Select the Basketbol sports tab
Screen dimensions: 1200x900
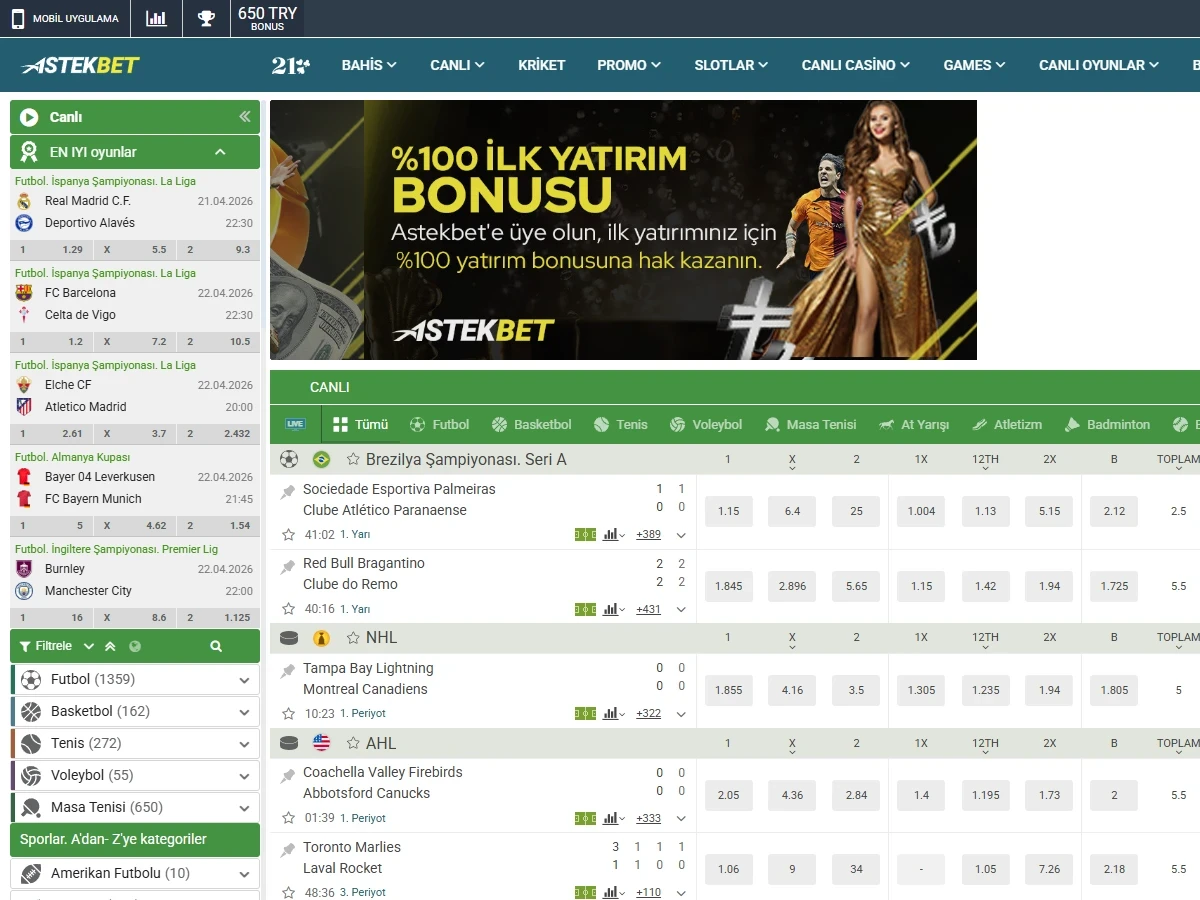point(532,424)
